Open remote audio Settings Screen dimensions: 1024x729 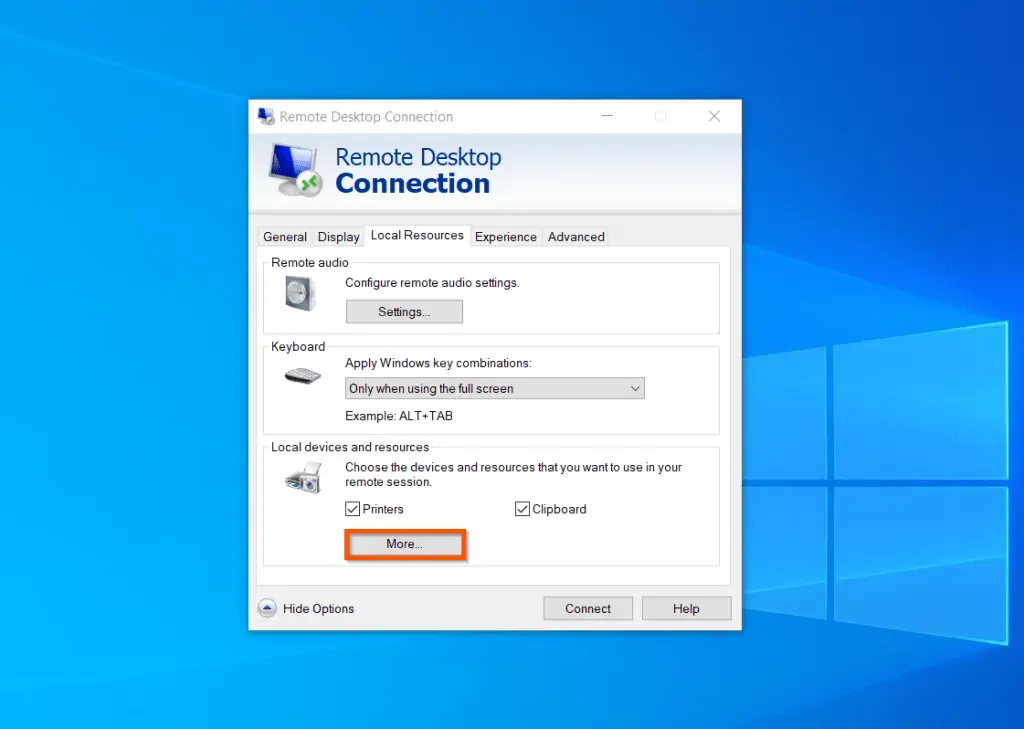[x=404, y=311]
